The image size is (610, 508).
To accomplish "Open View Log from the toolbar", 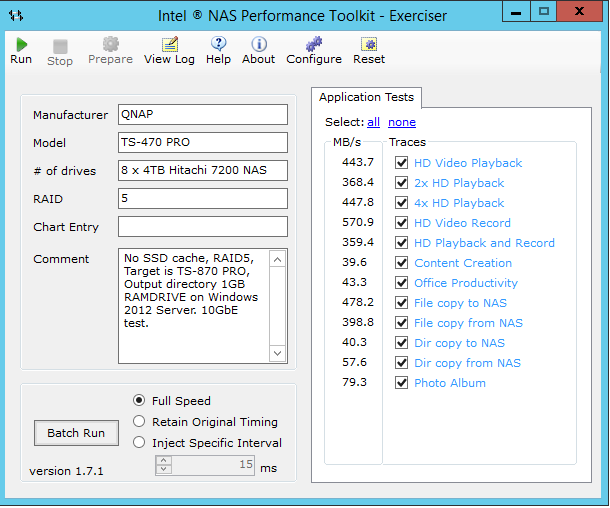I will 169,45.
